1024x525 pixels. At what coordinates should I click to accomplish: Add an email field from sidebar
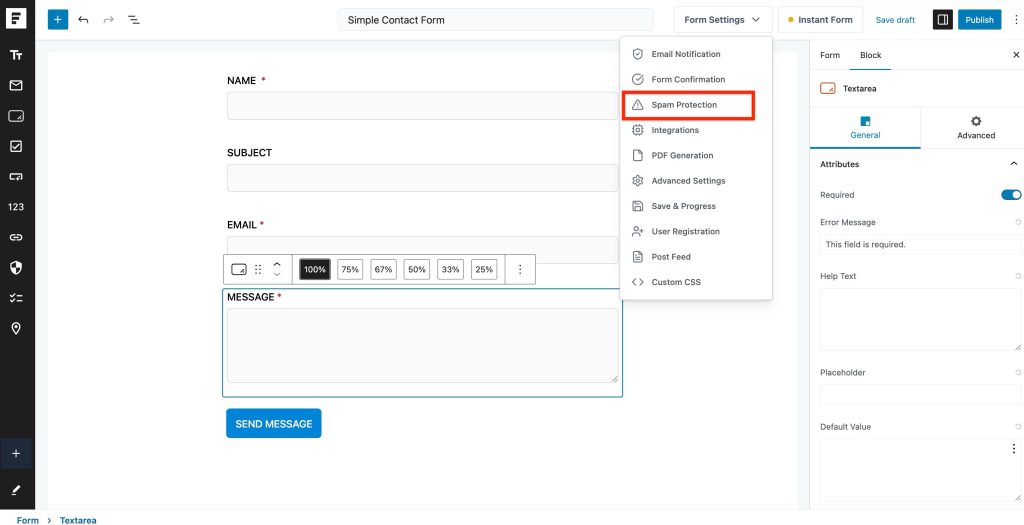click(16, 86)
